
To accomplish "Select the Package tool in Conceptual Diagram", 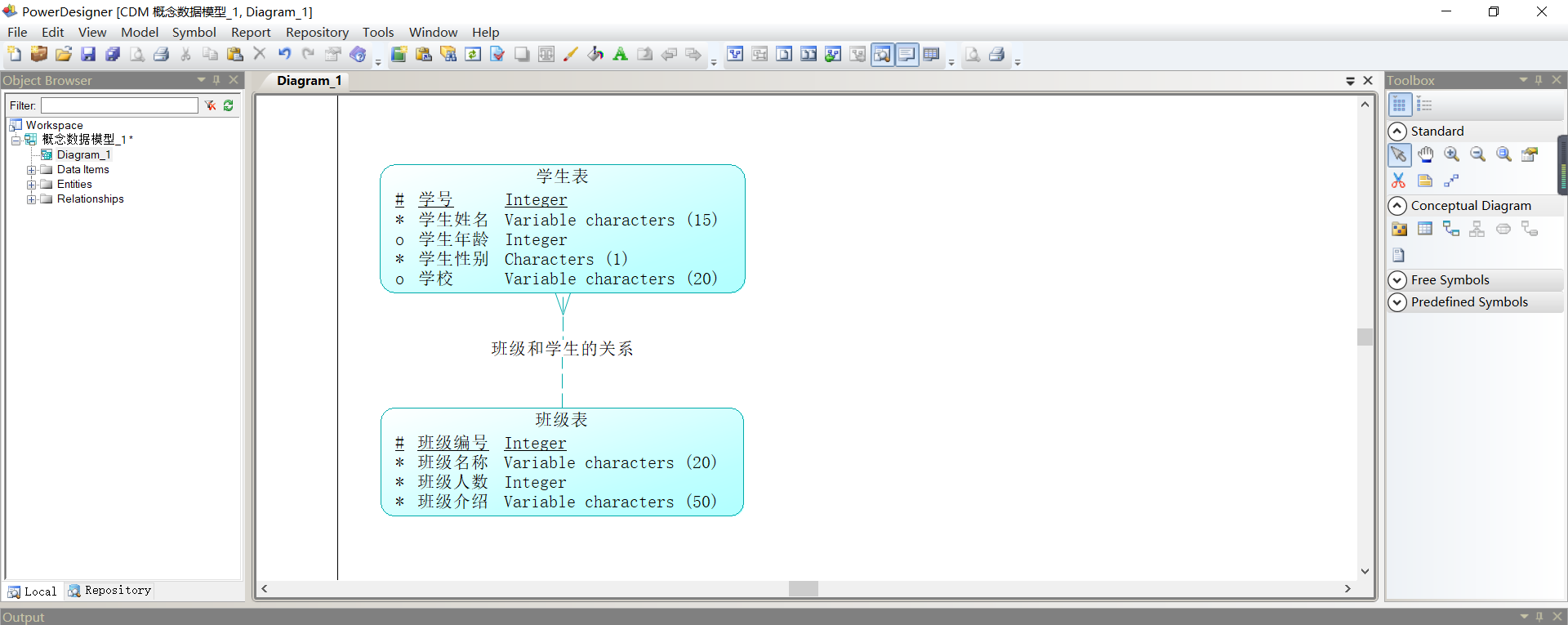I will tap(1399, 230).
